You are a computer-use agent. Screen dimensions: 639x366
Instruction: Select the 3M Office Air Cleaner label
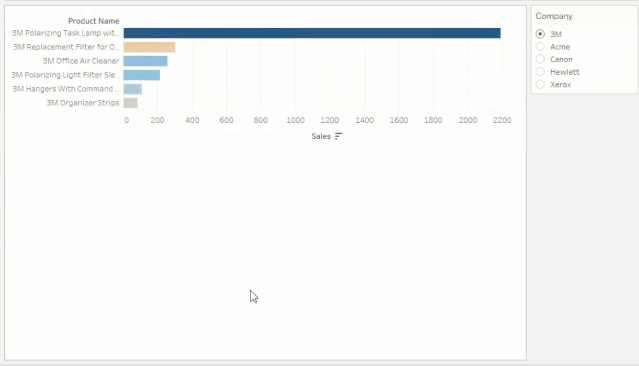(x=81, y=61)
